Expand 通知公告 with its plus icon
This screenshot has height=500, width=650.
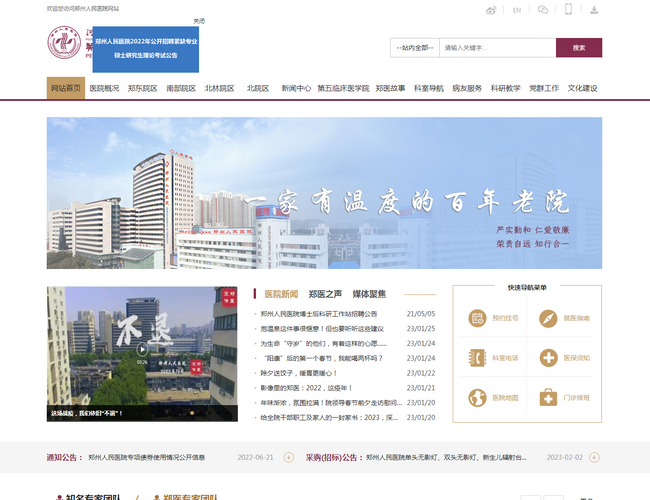289,457
